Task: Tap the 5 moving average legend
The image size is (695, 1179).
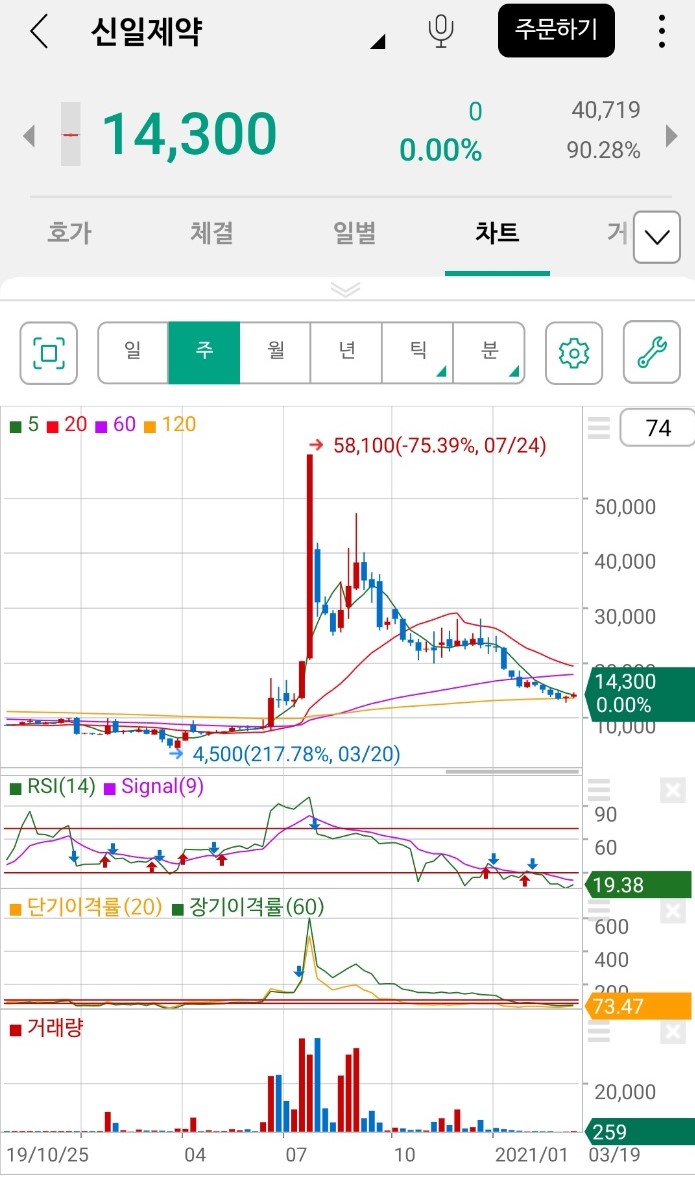Action: [x=24, y=425]
